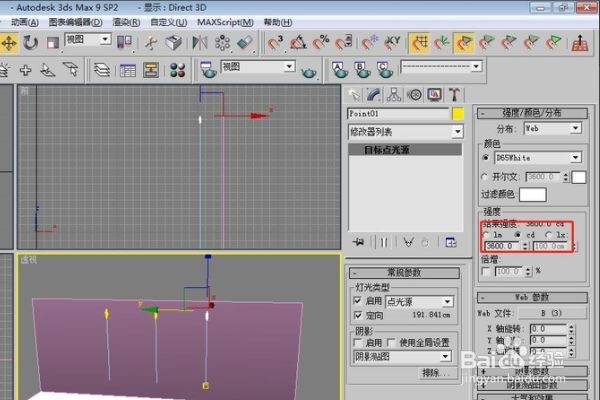Click the Web 文件 B (3) button

pos(552,313)
